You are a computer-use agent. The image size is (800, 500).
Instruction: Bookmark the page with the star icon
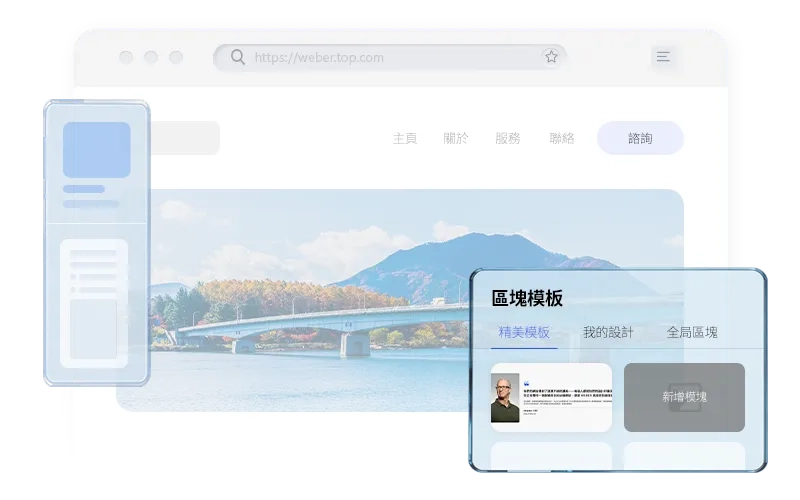pos(551,57)
